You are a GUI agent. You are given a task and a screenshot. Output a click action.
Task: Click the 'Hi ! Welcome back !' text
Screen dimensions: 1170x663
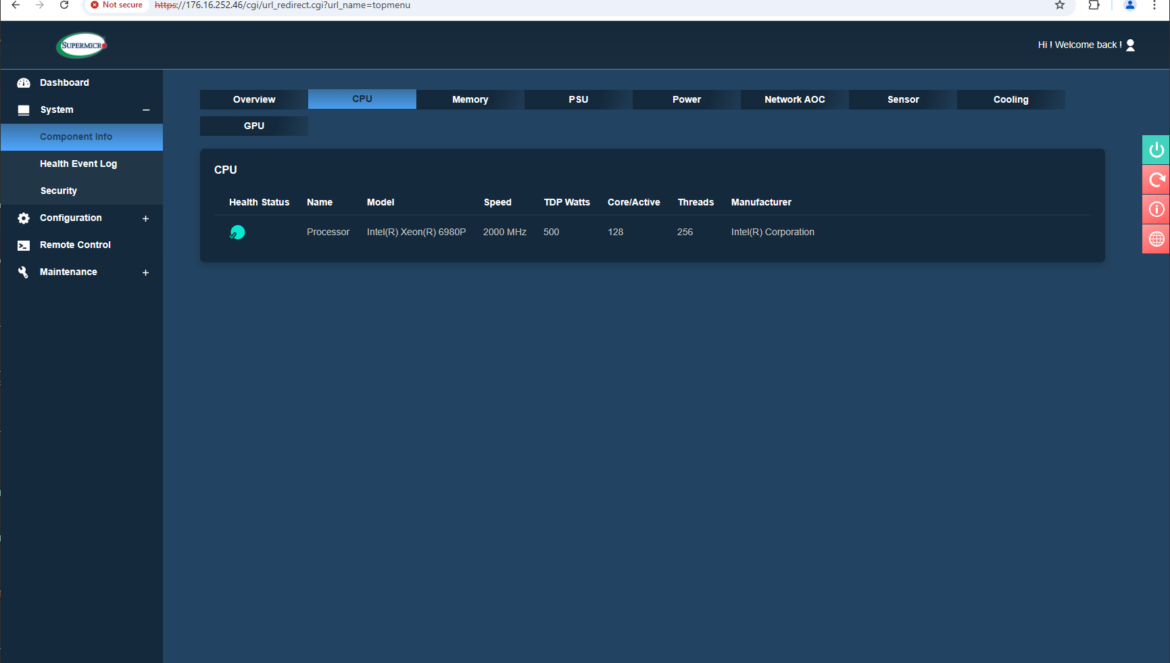[1079, 45]
